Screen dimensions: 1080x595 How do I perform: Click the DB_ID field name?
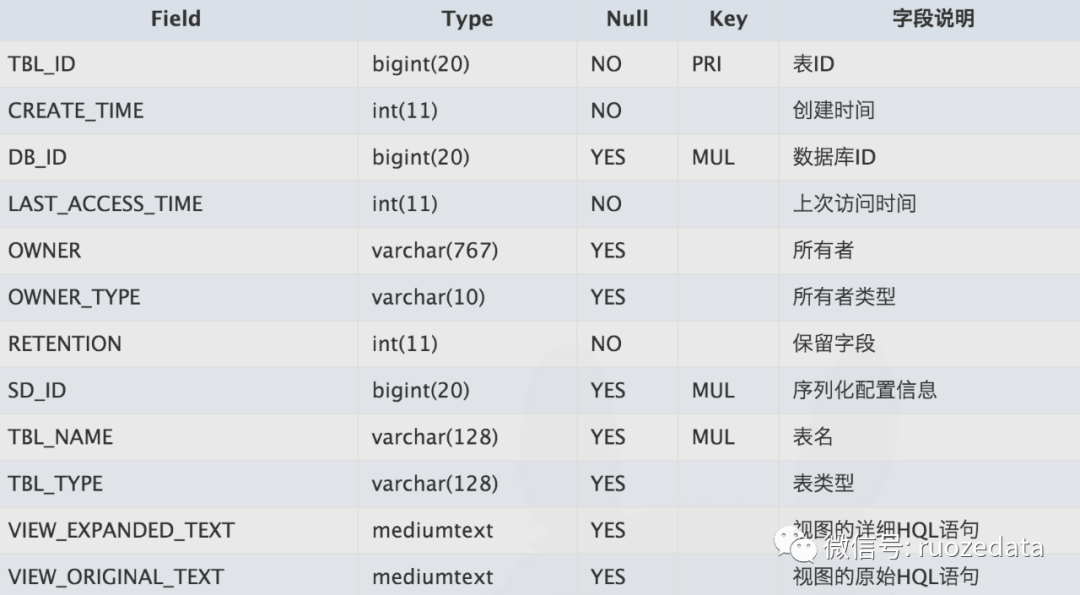click(37, 158)
